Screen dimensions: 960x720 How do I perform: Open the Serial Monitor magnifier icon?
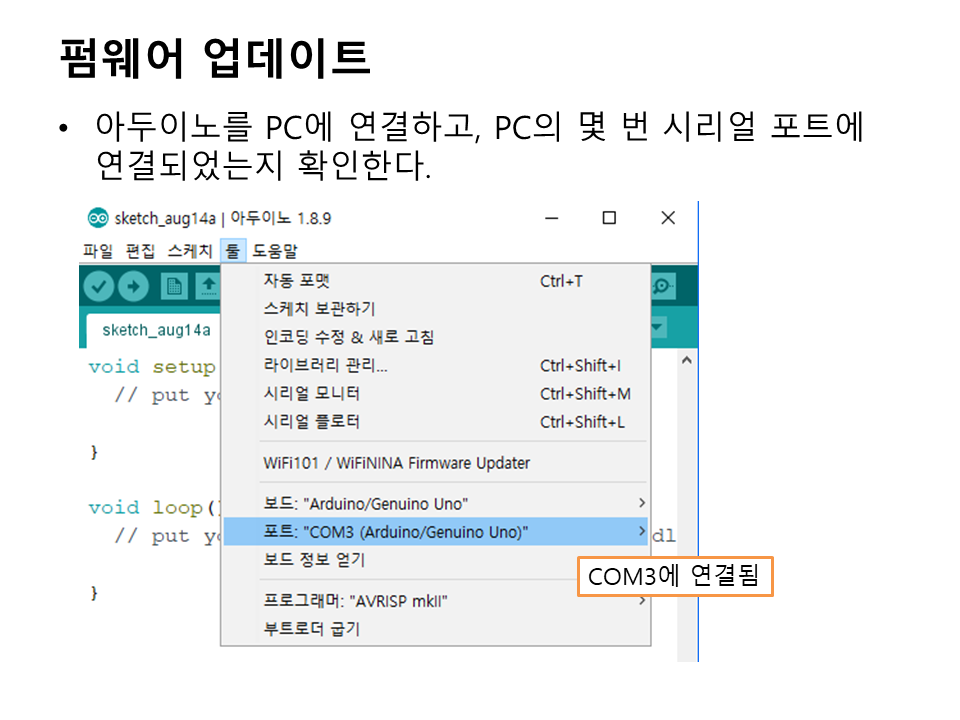(x=662, y=286)
